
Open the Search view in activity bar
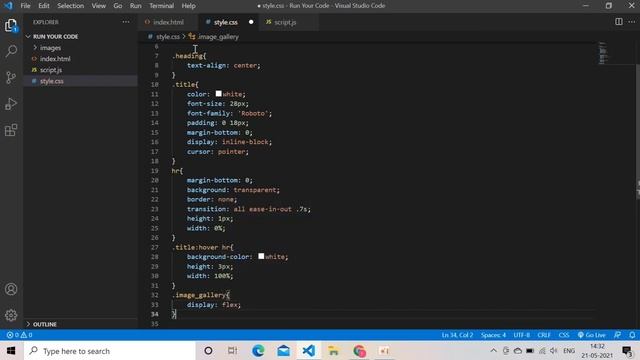11,51
